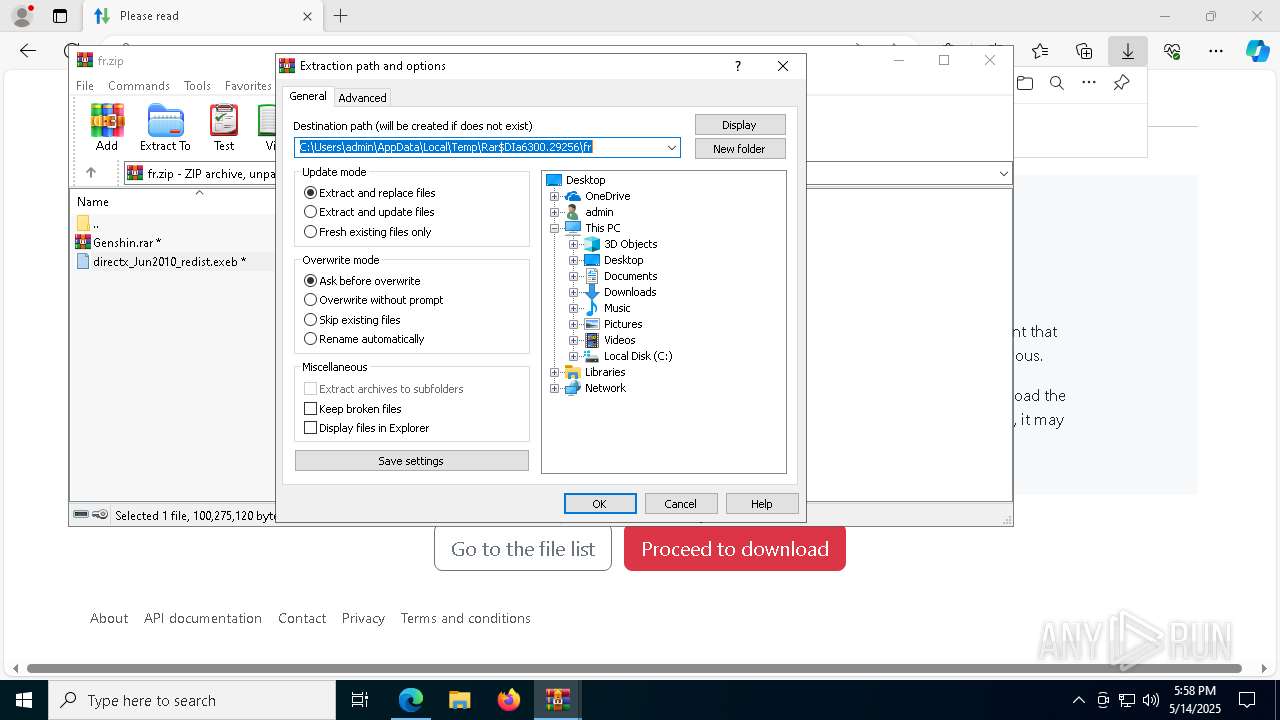Open Edge favorites star icon

pyautogui.click(x=1040, y=51)
